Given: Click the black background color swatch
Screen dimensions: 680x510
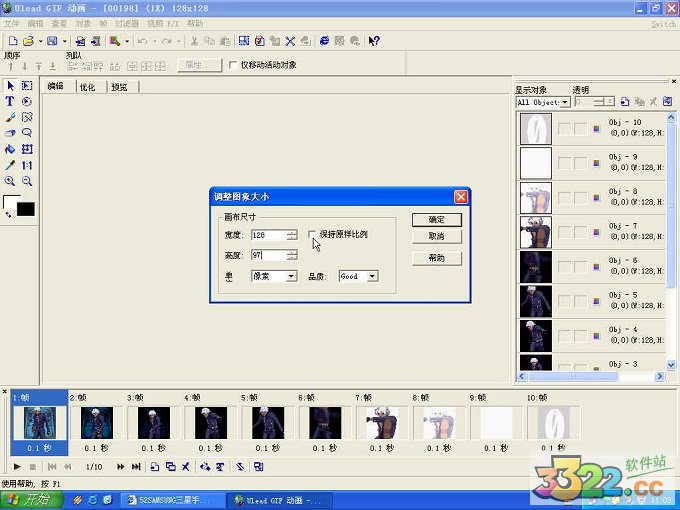Looking at the screenshot, I should 25,208.
